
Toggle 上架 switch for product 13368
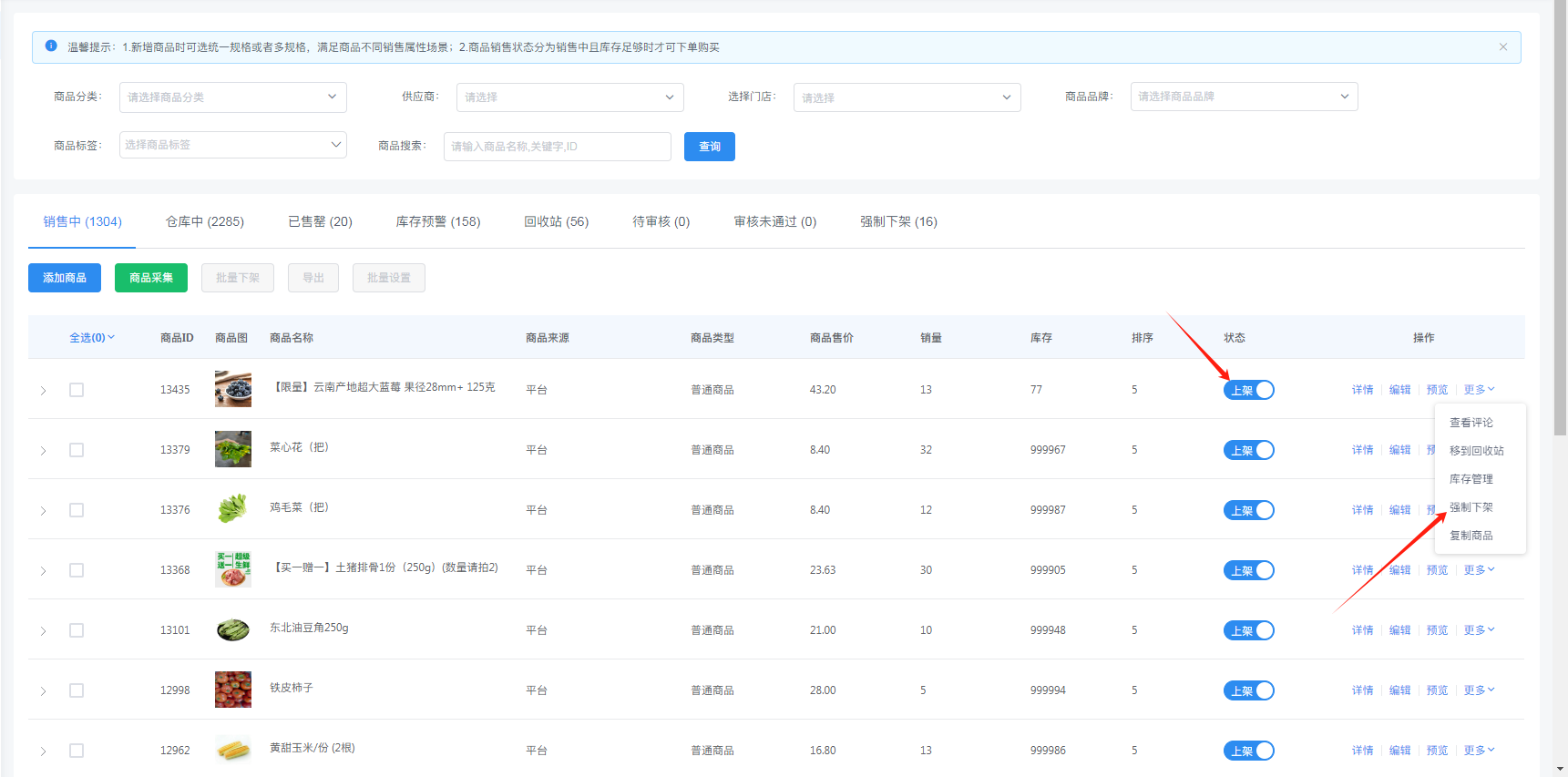tap(1249, 570)
